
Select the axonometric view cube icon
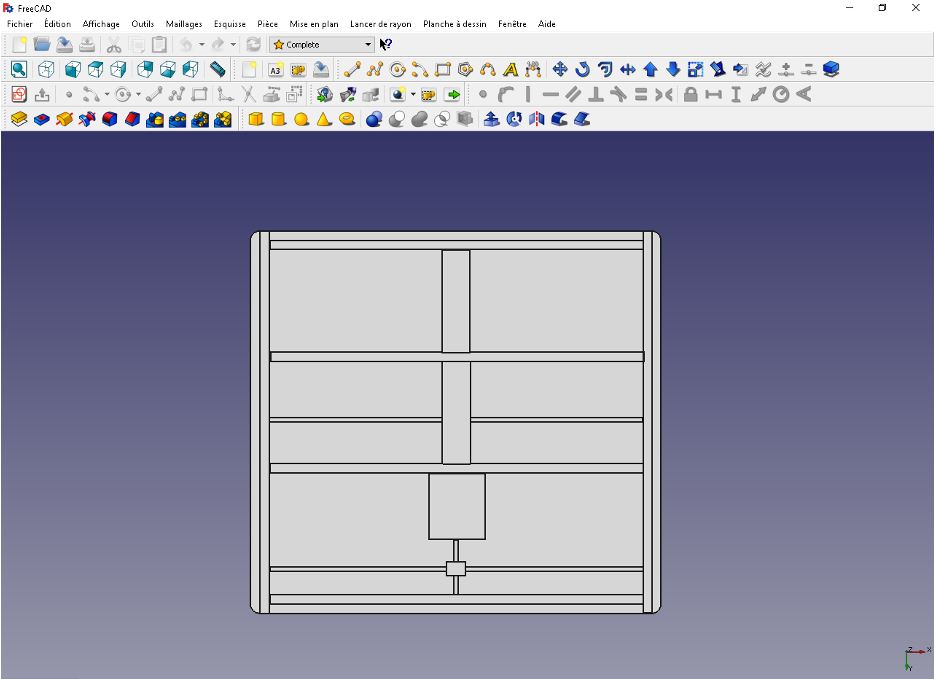(46, 69)
